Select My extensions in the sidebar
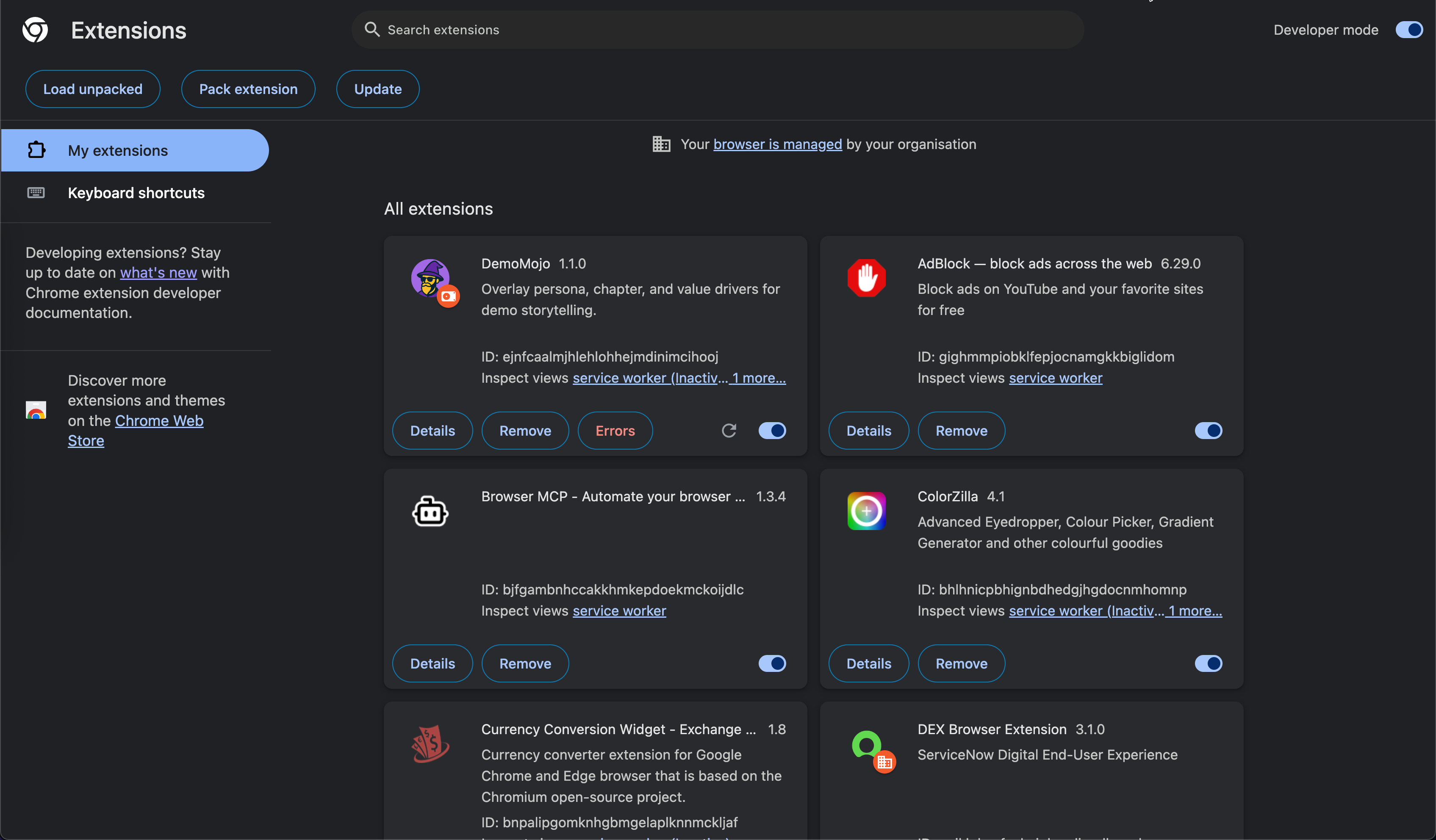 pos(118,150)
